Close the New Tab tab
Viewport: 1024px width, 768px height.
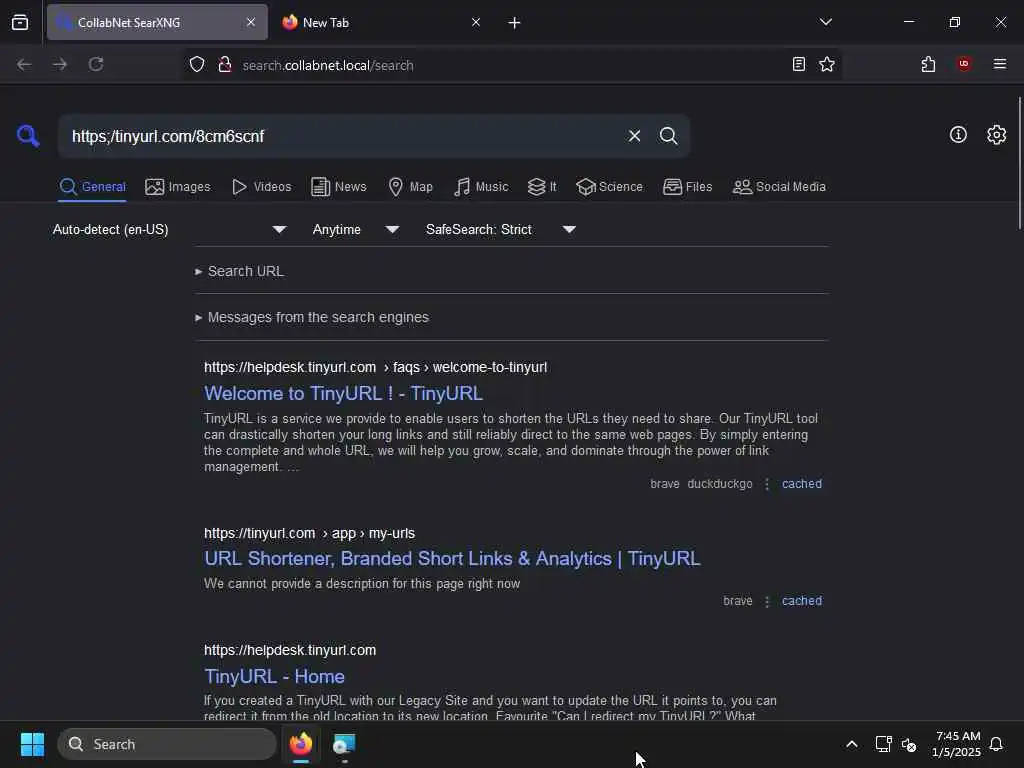pyautogui.click(x=476, y=22)
